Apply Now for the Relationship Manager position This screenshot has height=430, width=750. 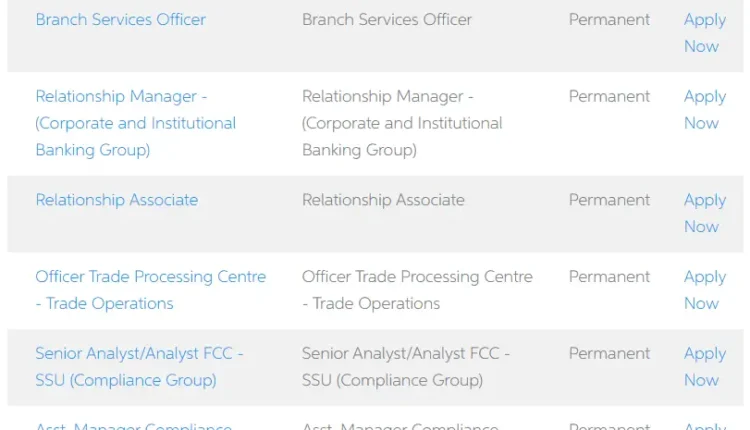coord(704,109)
